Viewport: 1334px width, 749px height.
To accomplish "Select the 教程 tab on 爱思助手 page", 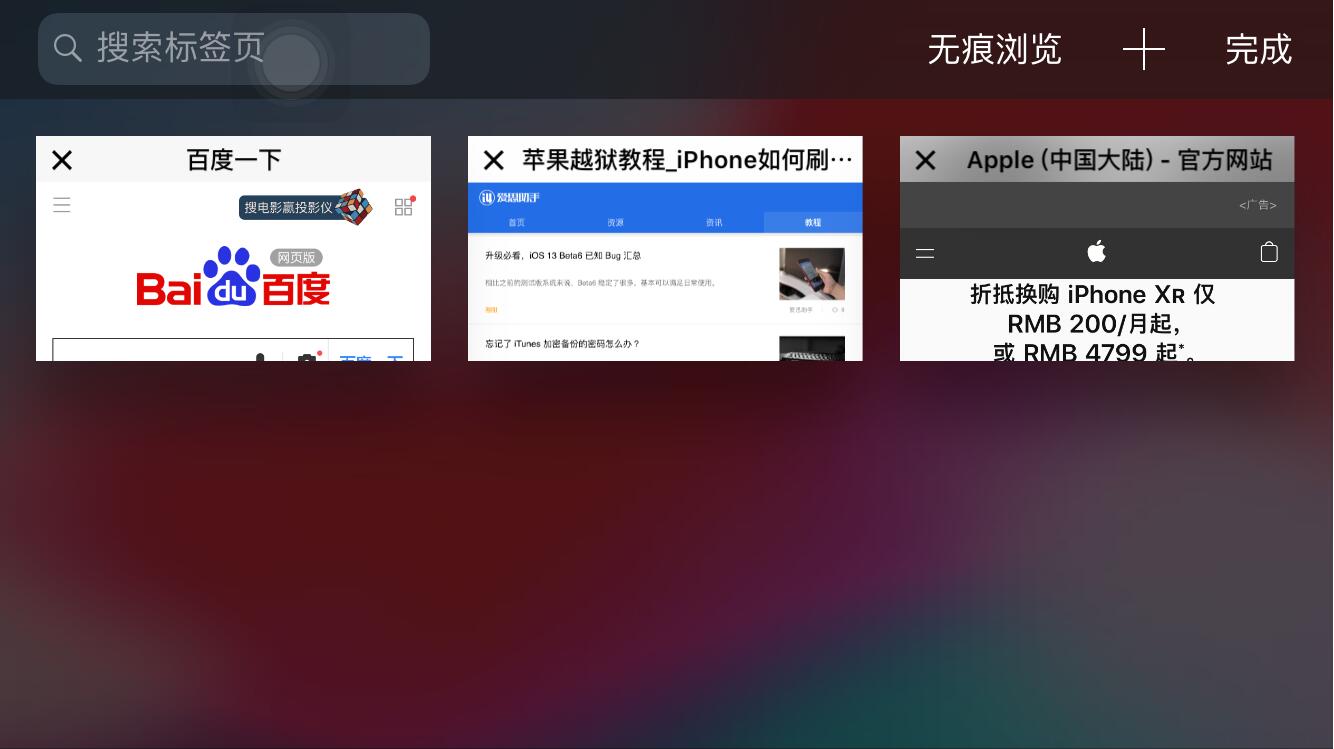I will 812,222.
